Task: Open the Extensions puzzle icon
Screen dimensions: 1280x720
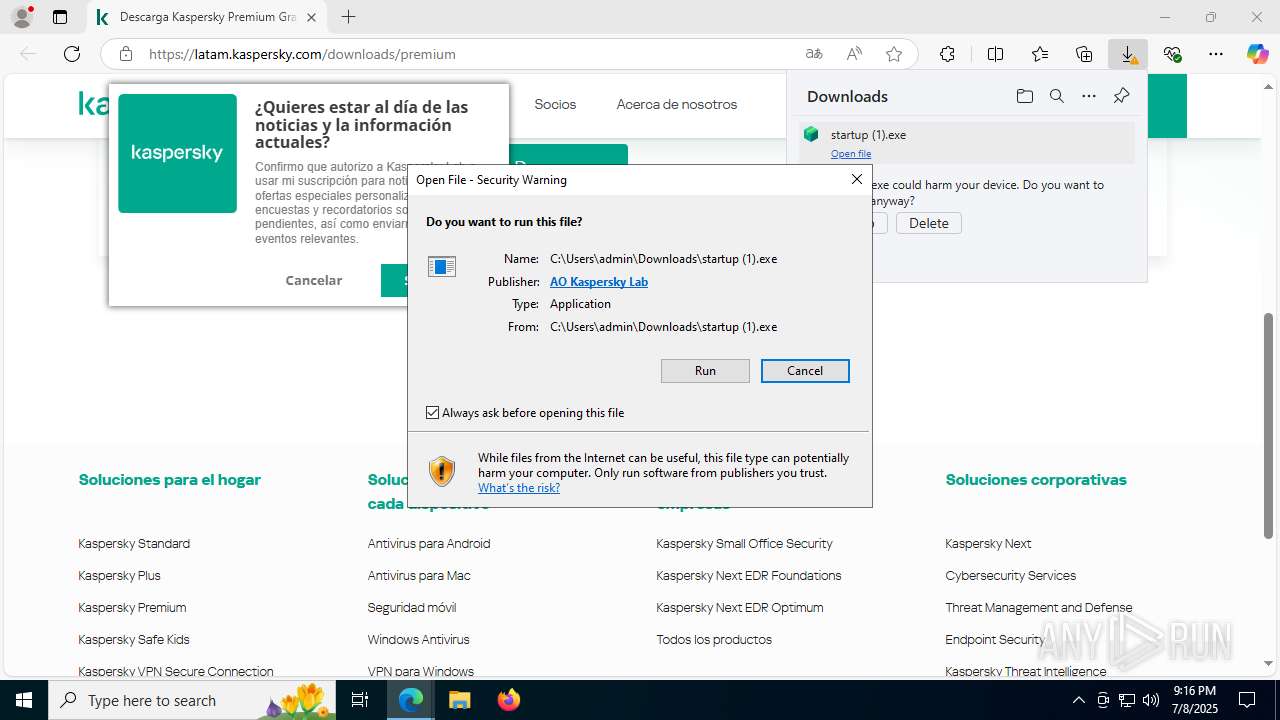Action: 947,54
